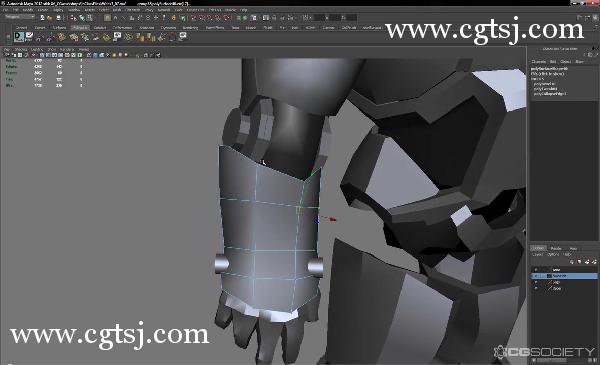
Task: Click the Open Scene icon
Action: (50, 18)
